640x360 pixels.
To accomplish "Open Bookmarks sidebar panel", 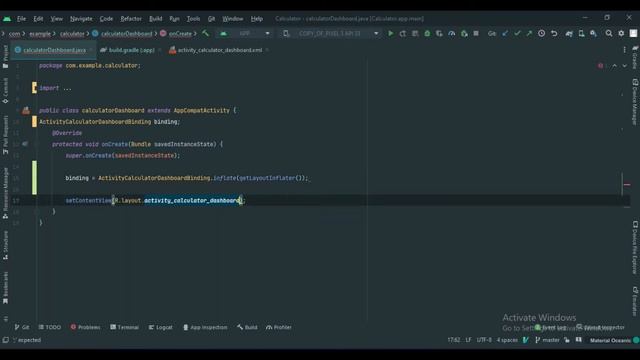I will pos(5,288).
